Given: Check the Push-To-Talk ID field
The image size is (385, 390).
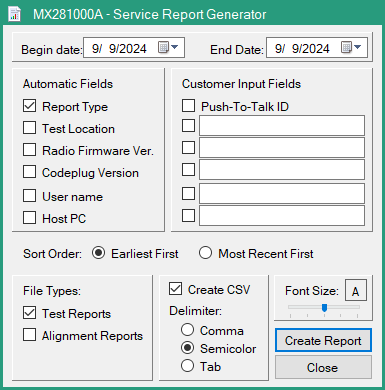Looking at the screenshot, I should 189,106.
